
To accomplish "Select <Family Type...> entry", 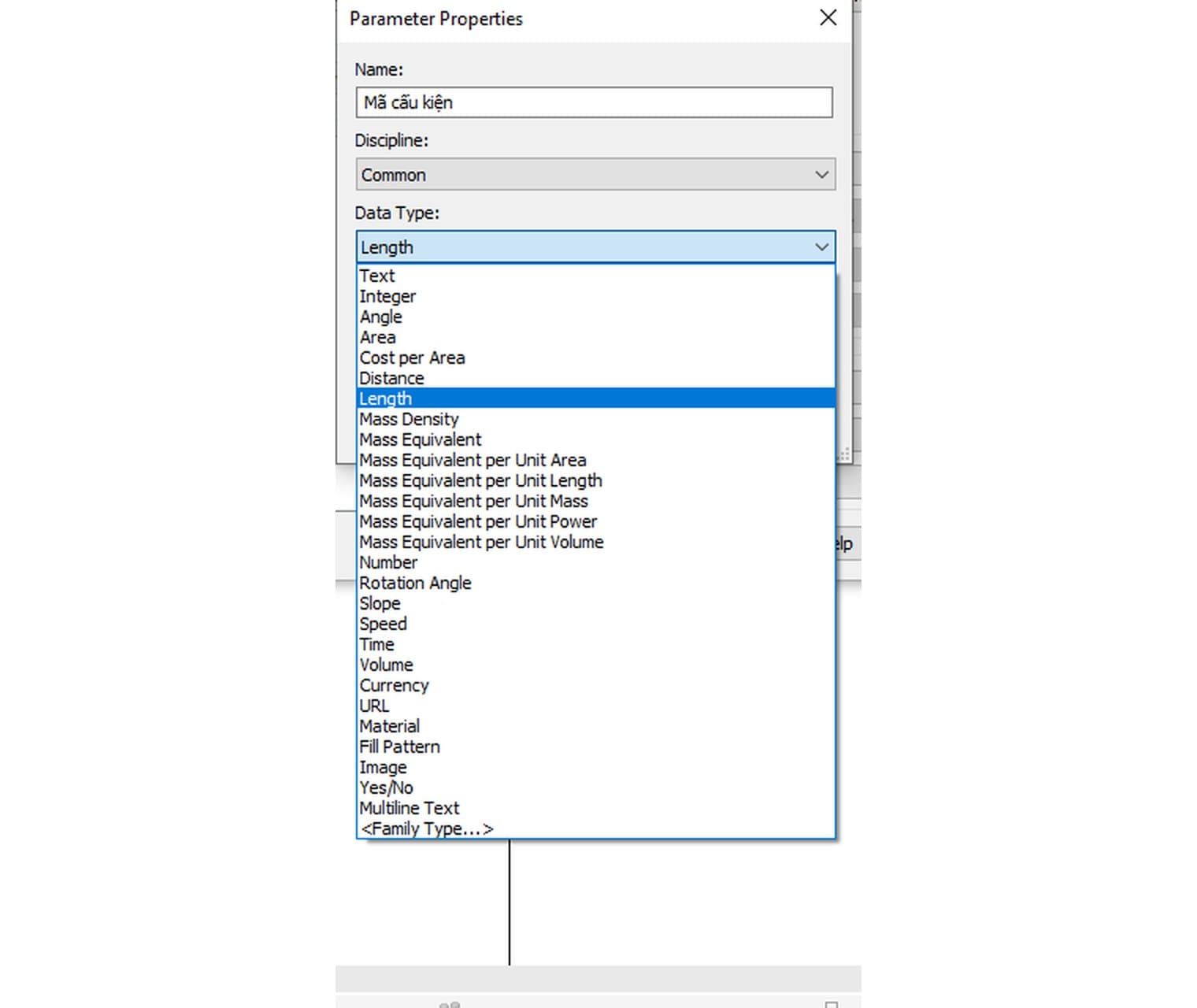I will click(595, 828).
